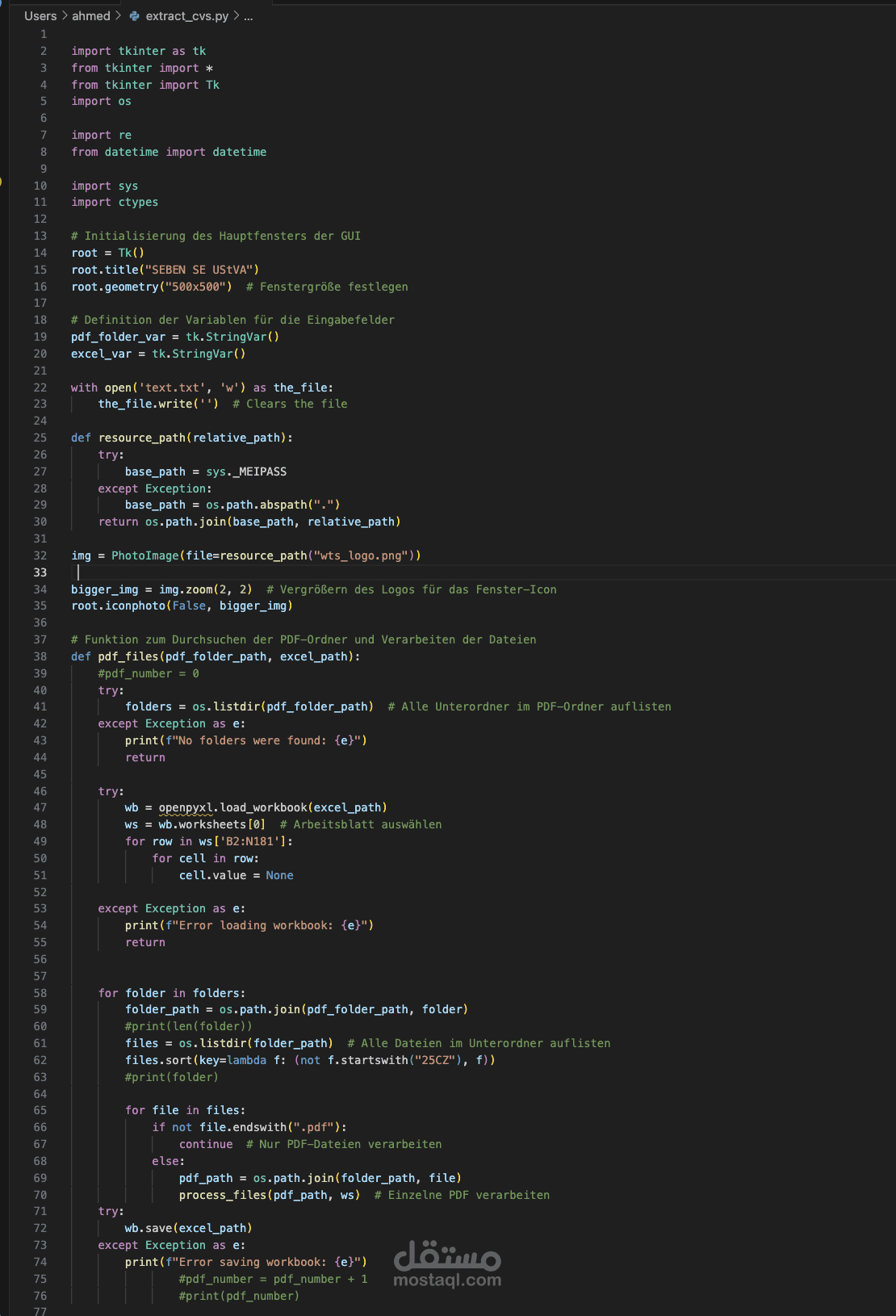Select 'extract_cvs.py' in the breadcrumb
This screenshot has width=896, height=1316.
pos(187,16)
